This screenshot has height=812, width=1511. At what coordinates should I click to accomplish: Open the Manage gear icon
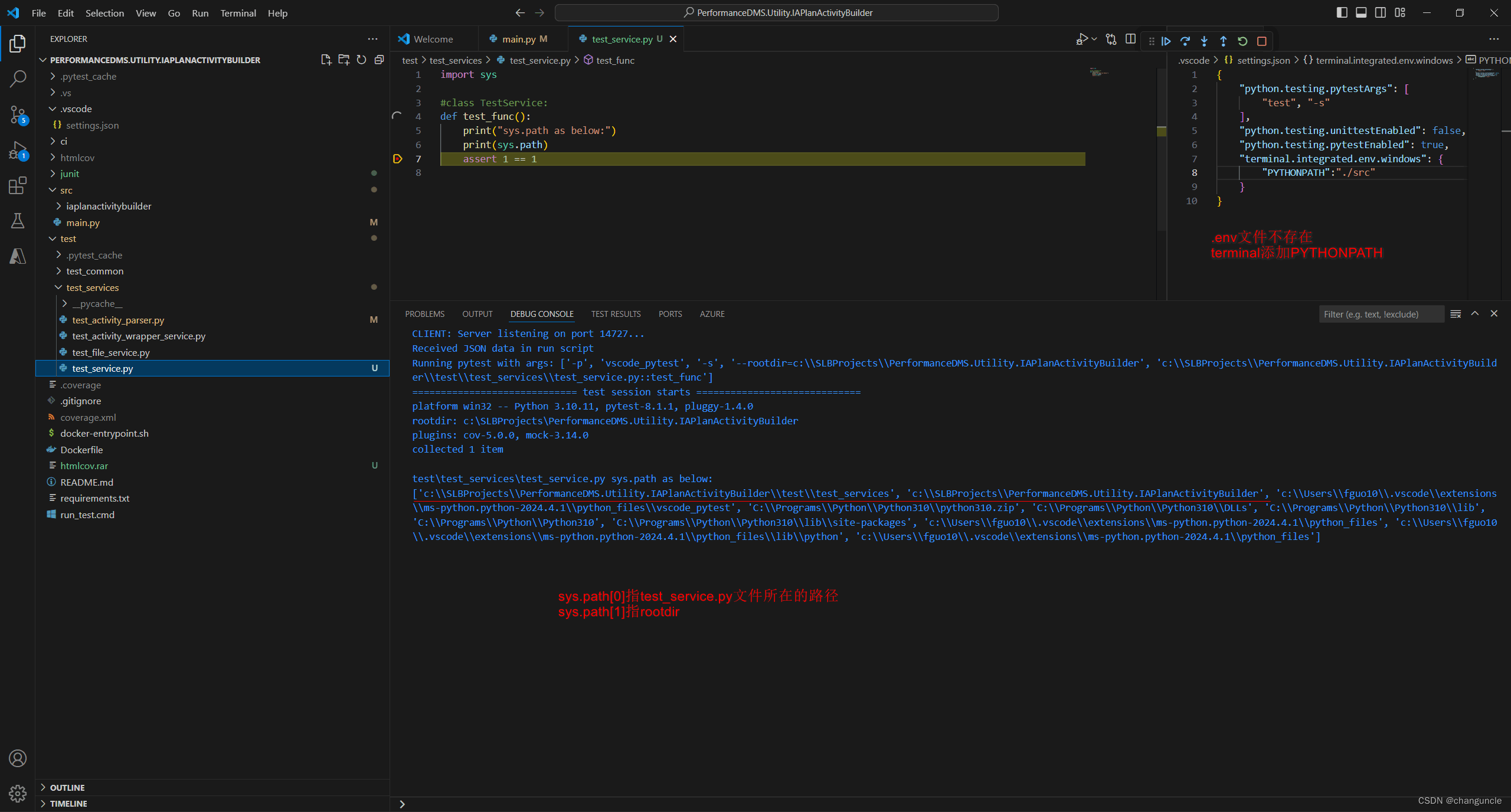click(x=18, y=794)
